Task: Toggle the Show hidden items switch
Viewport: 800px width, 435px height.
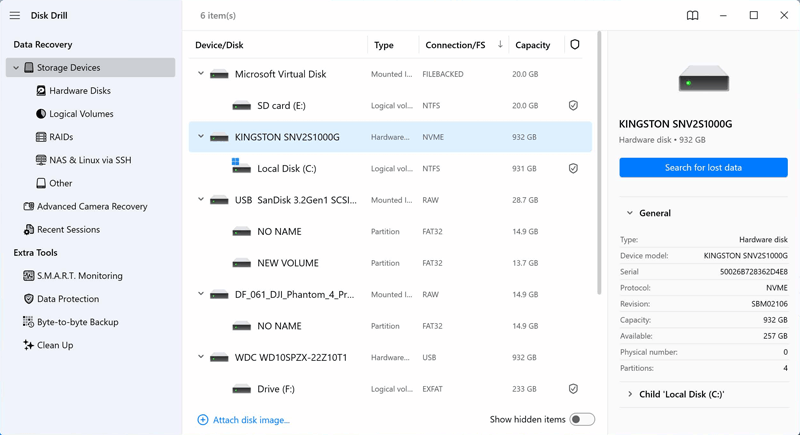Action: pyautogui.click(x=582, y=419)
